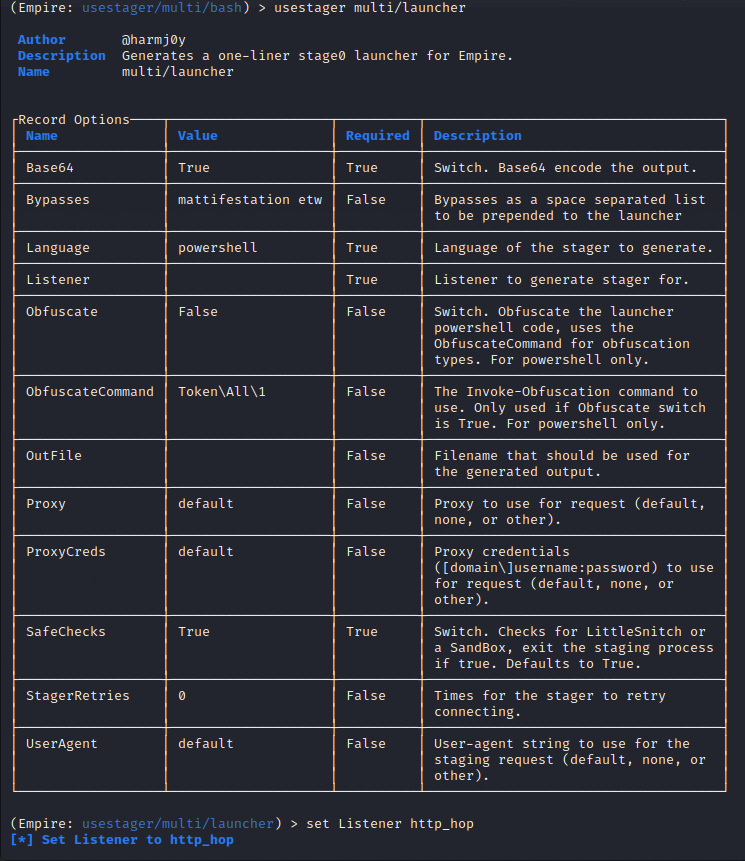Select the 'mattifestation etw' value cell
The image size is (745, 861).
pos(250,200)
